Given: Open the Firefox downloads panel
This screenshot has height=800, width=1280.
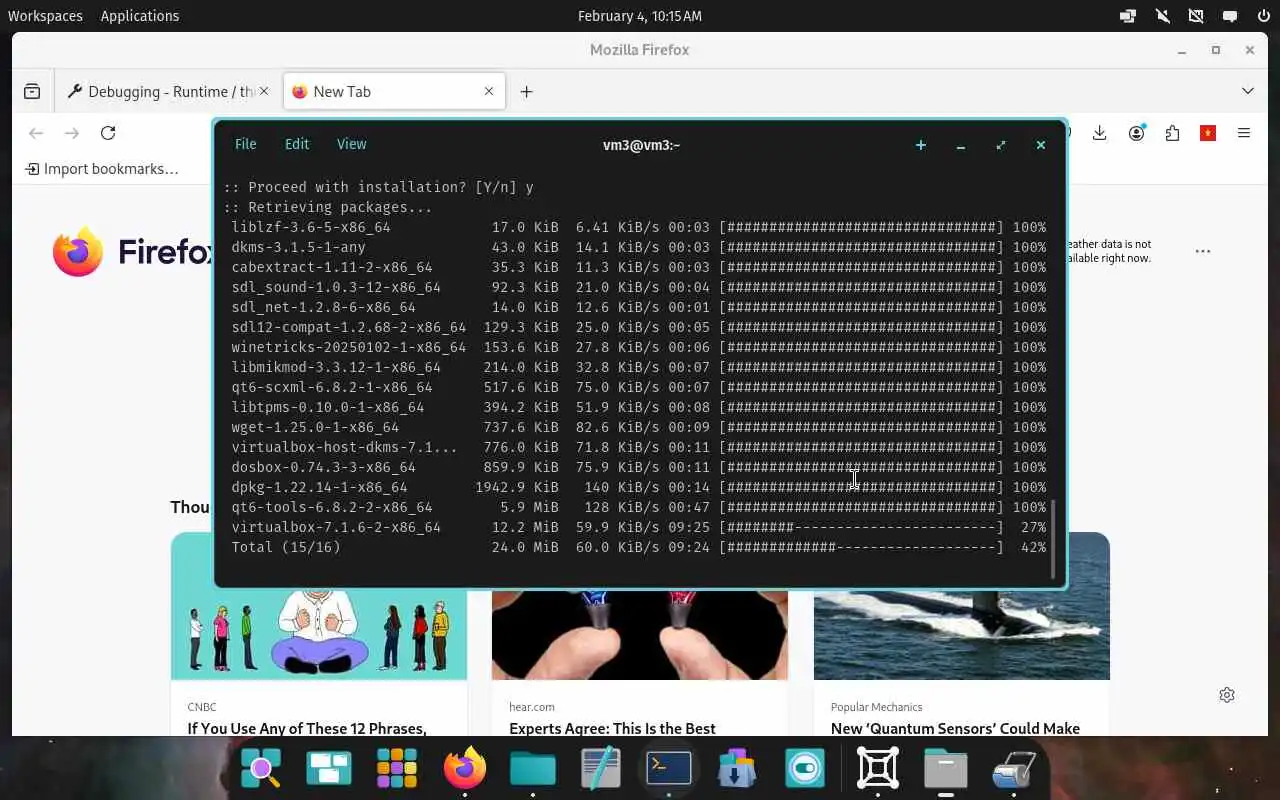Looking at the screenshot, I should pyautogui.click(x=1100, y=133).
